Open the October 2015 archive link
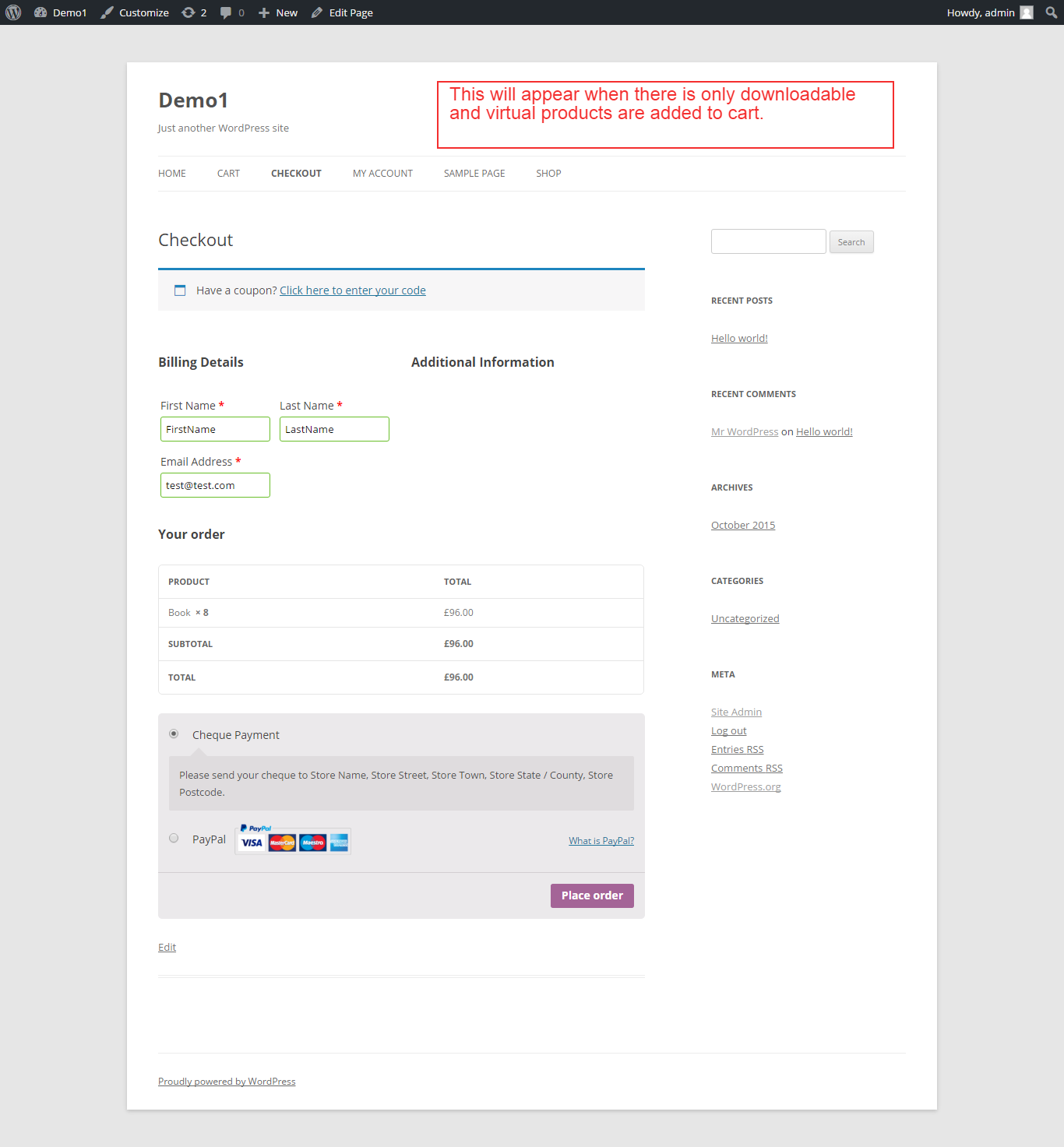The height and width of the screenshot is (1147, 1064). pos(743,526)
